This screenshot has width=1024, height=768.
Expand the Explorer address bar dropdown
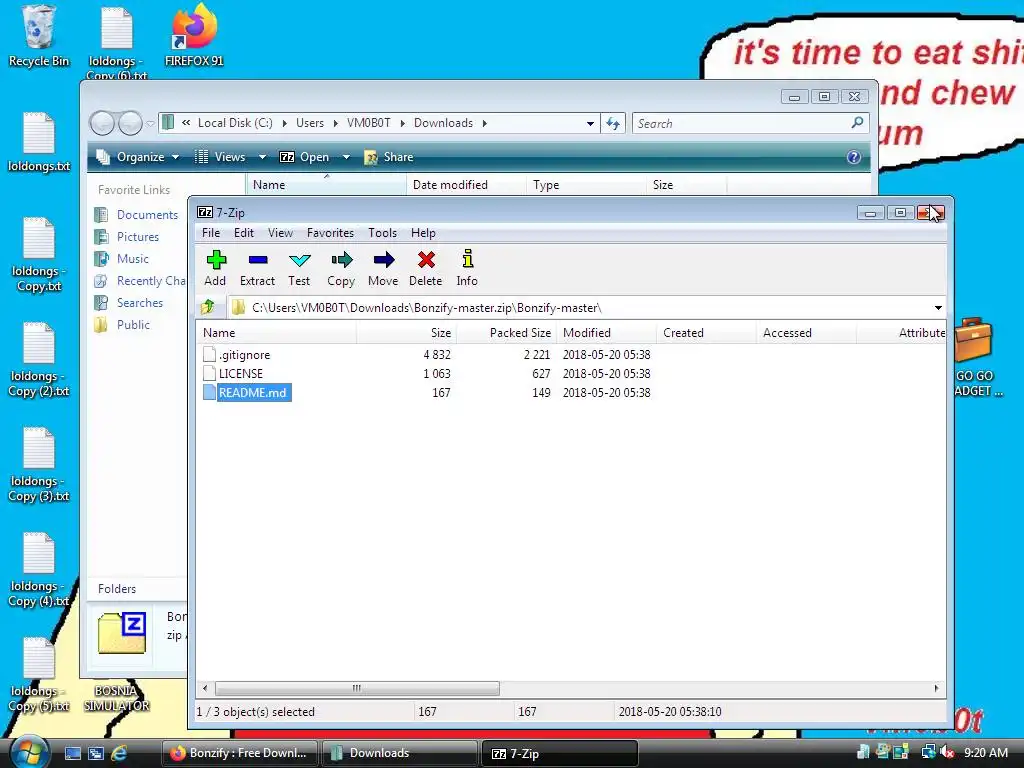coord(590,123)
